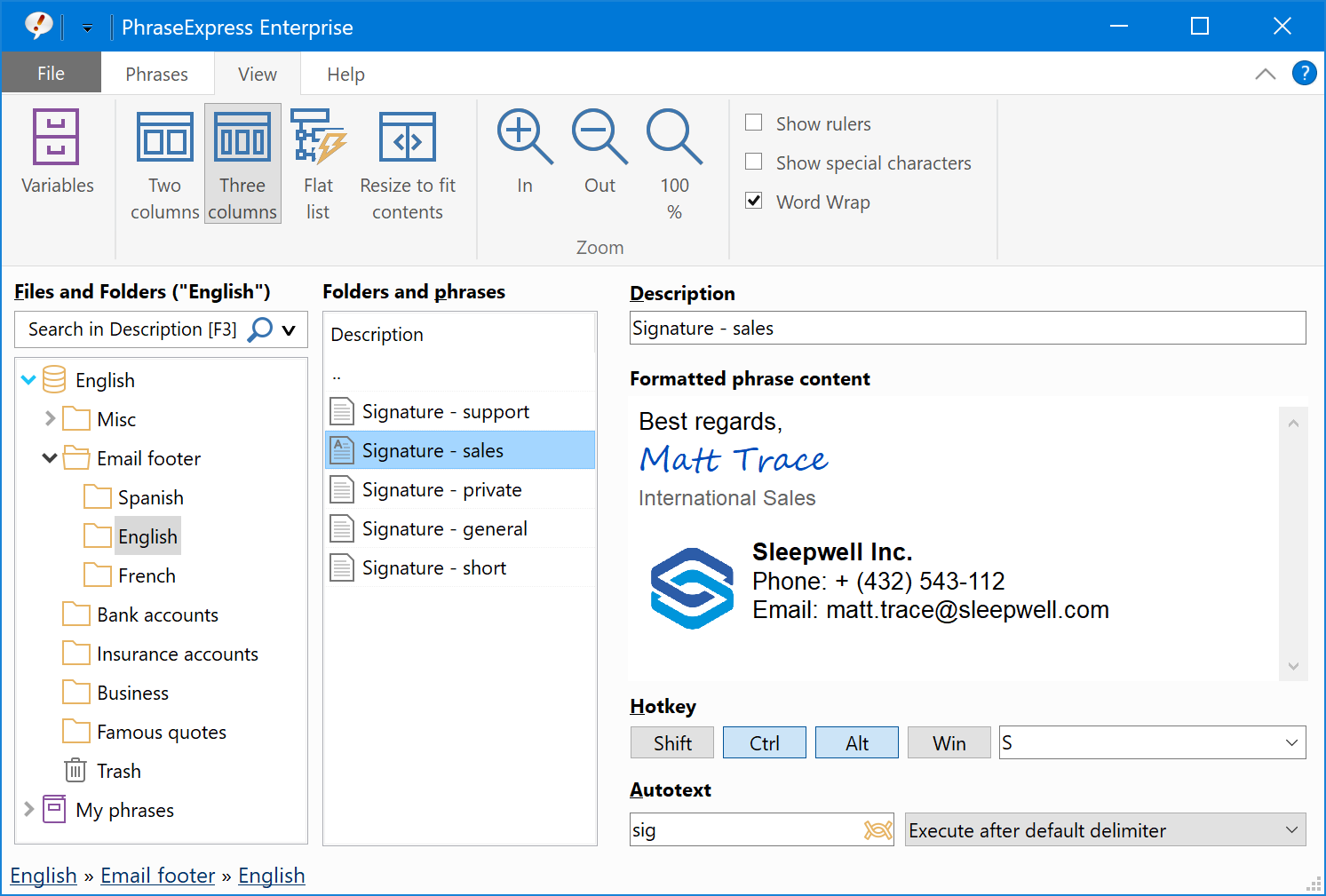Click the PhraseExpress app logo icon
This screenshot has height=896, width=1326.
38,26
